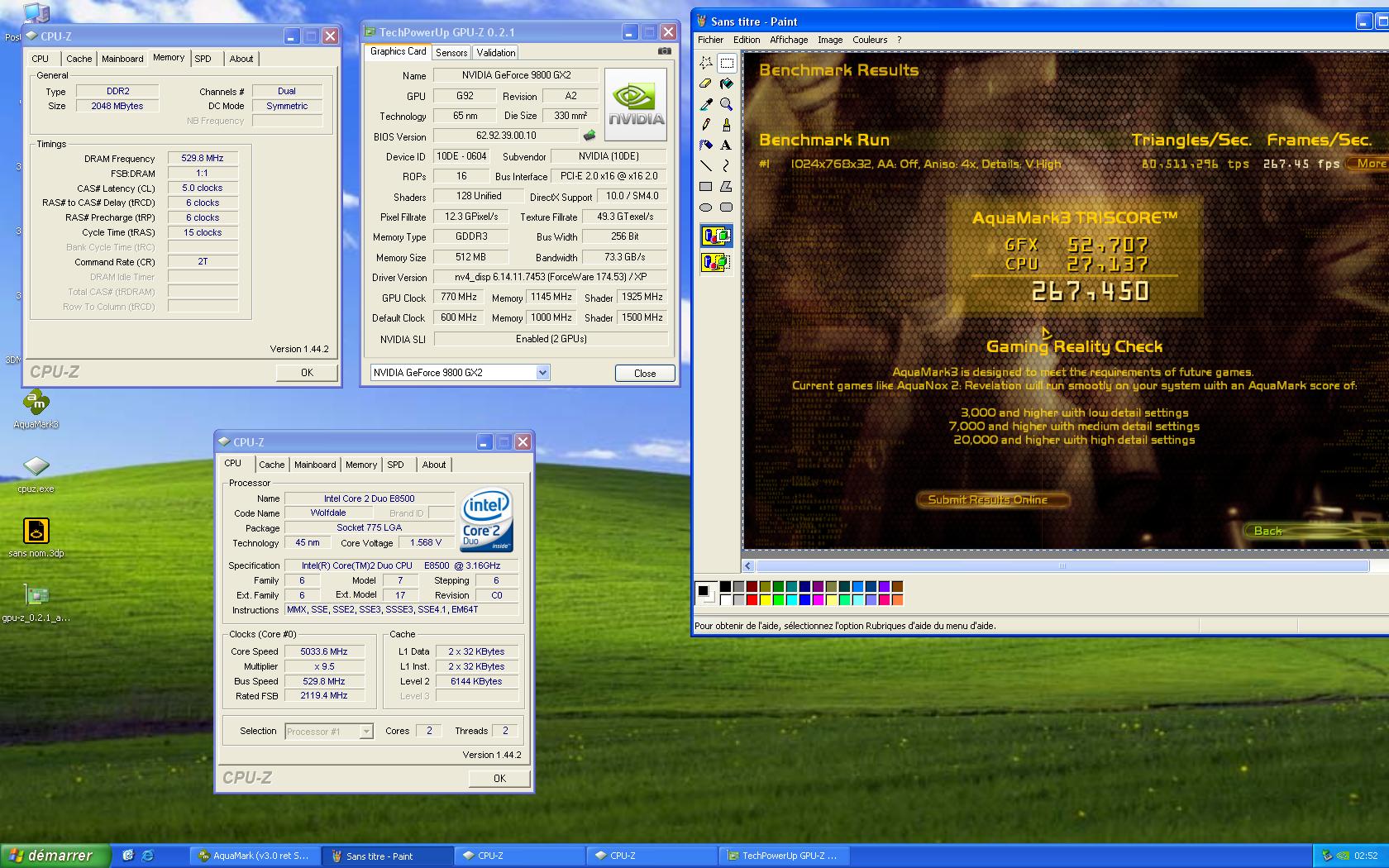Open the Processor #1 selection dropdown

pyautogui.click(x=366, y=732)
